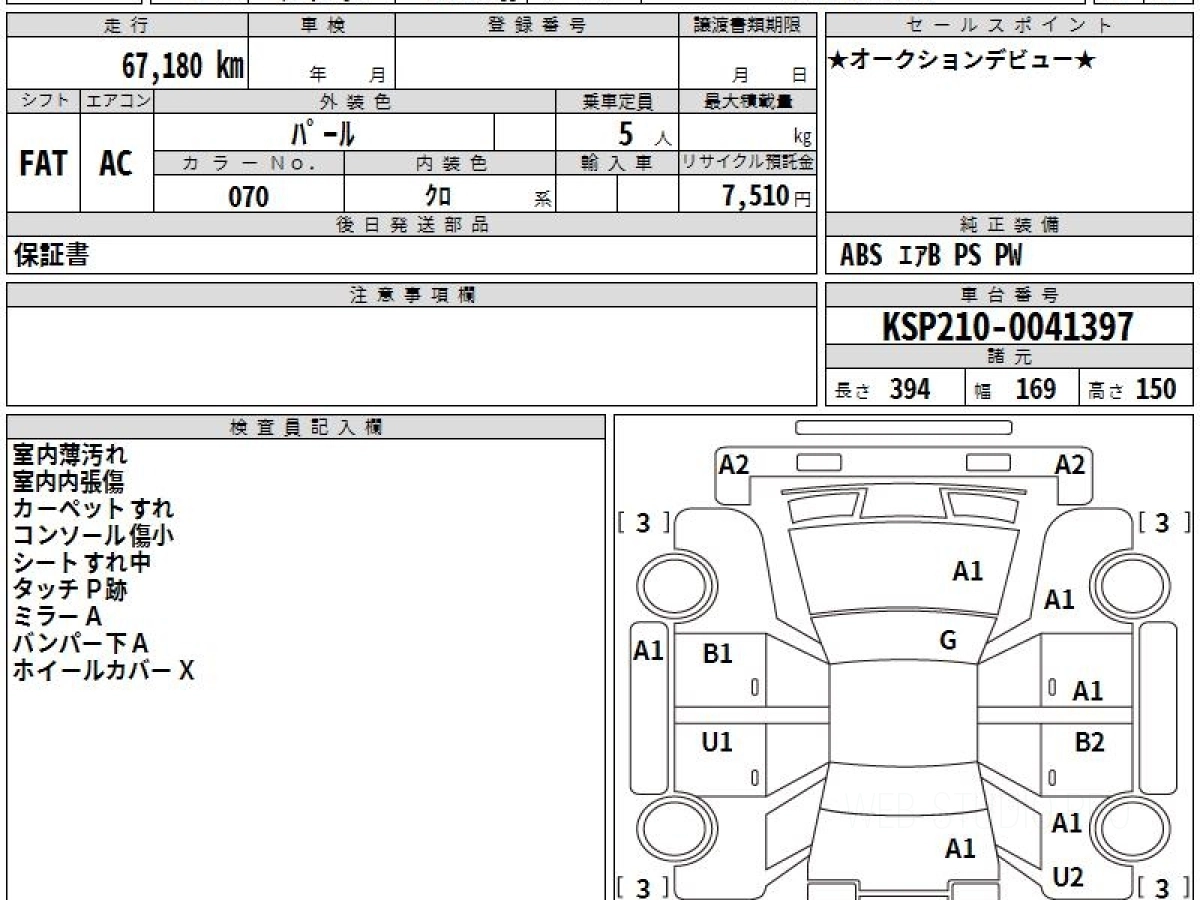The width and height of the screenshot is (1200, 900).
Task: Click the パール exterior color value
Action: [x=323, y=132]
